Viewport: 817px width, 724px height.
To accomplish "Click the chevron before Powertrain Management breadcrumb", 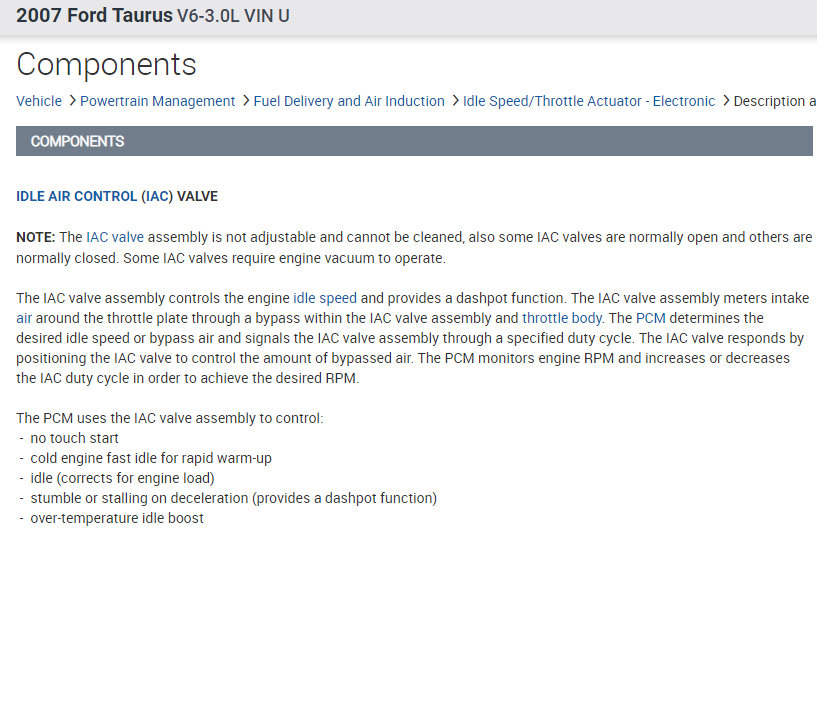I will pyautogui.click(x=72, y=101).
